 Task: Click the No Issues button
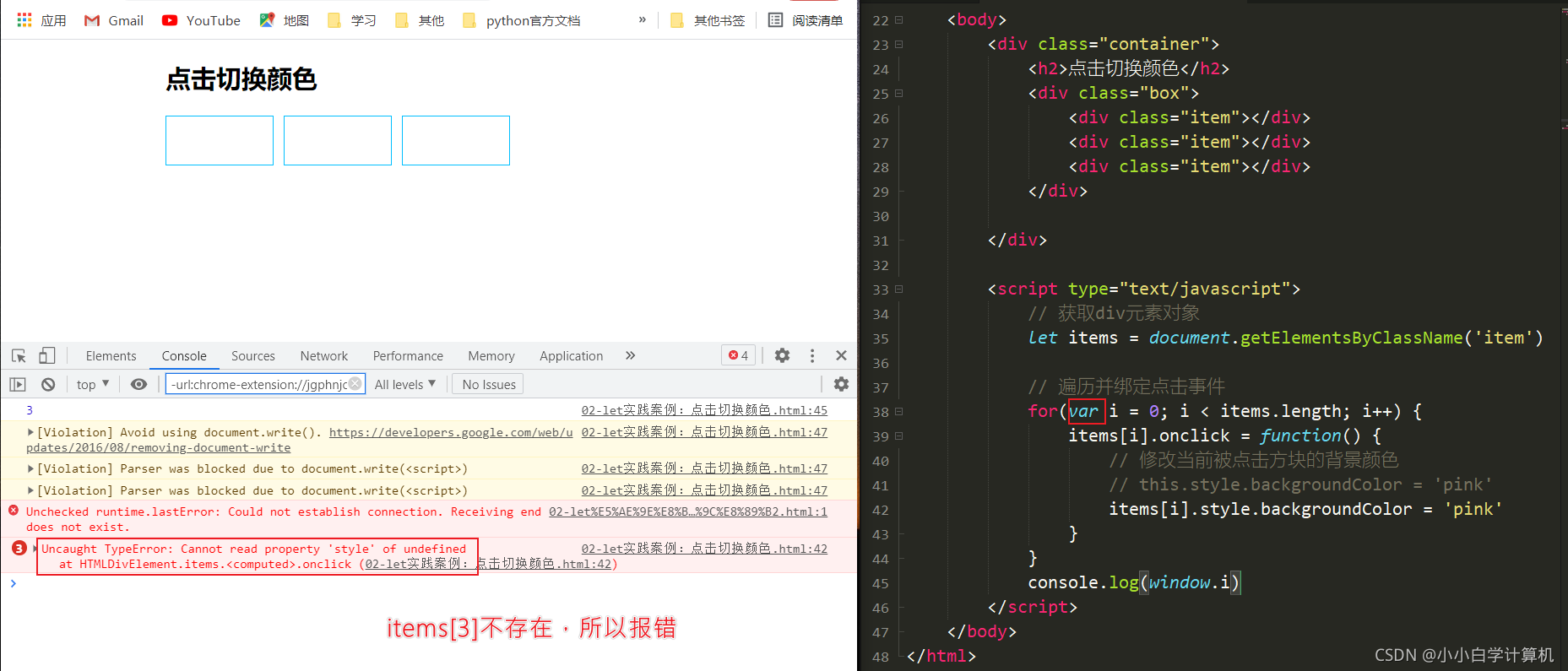pyautogui.click(x=489, y=384)
